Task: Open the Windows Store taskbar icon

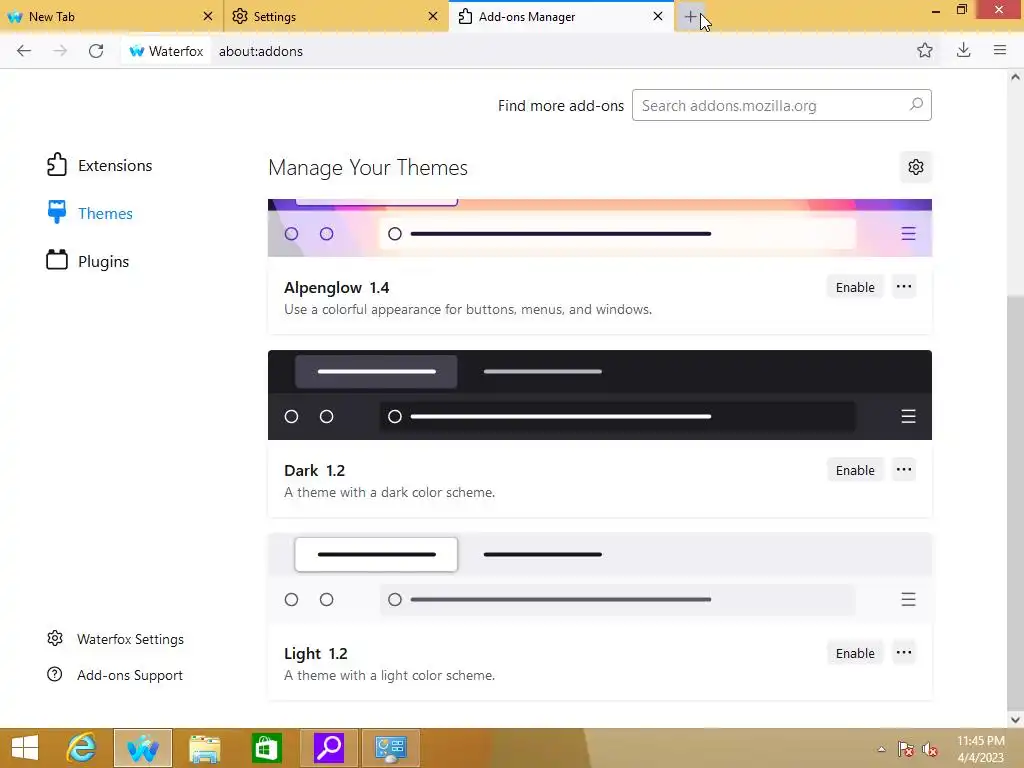Action: (x=266, y=748)
